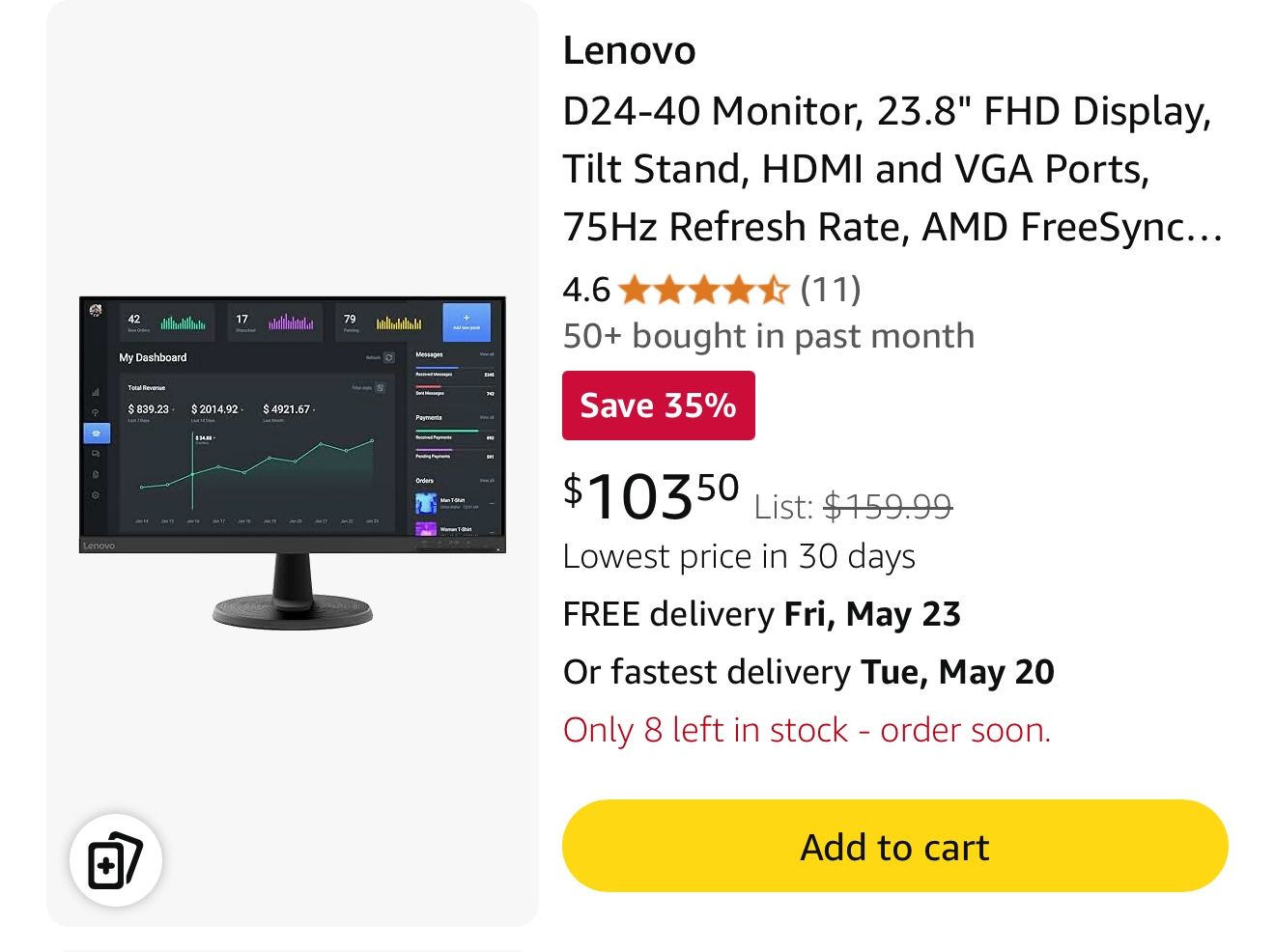Click the '50+ bought in past month' text

pos(768,336)
